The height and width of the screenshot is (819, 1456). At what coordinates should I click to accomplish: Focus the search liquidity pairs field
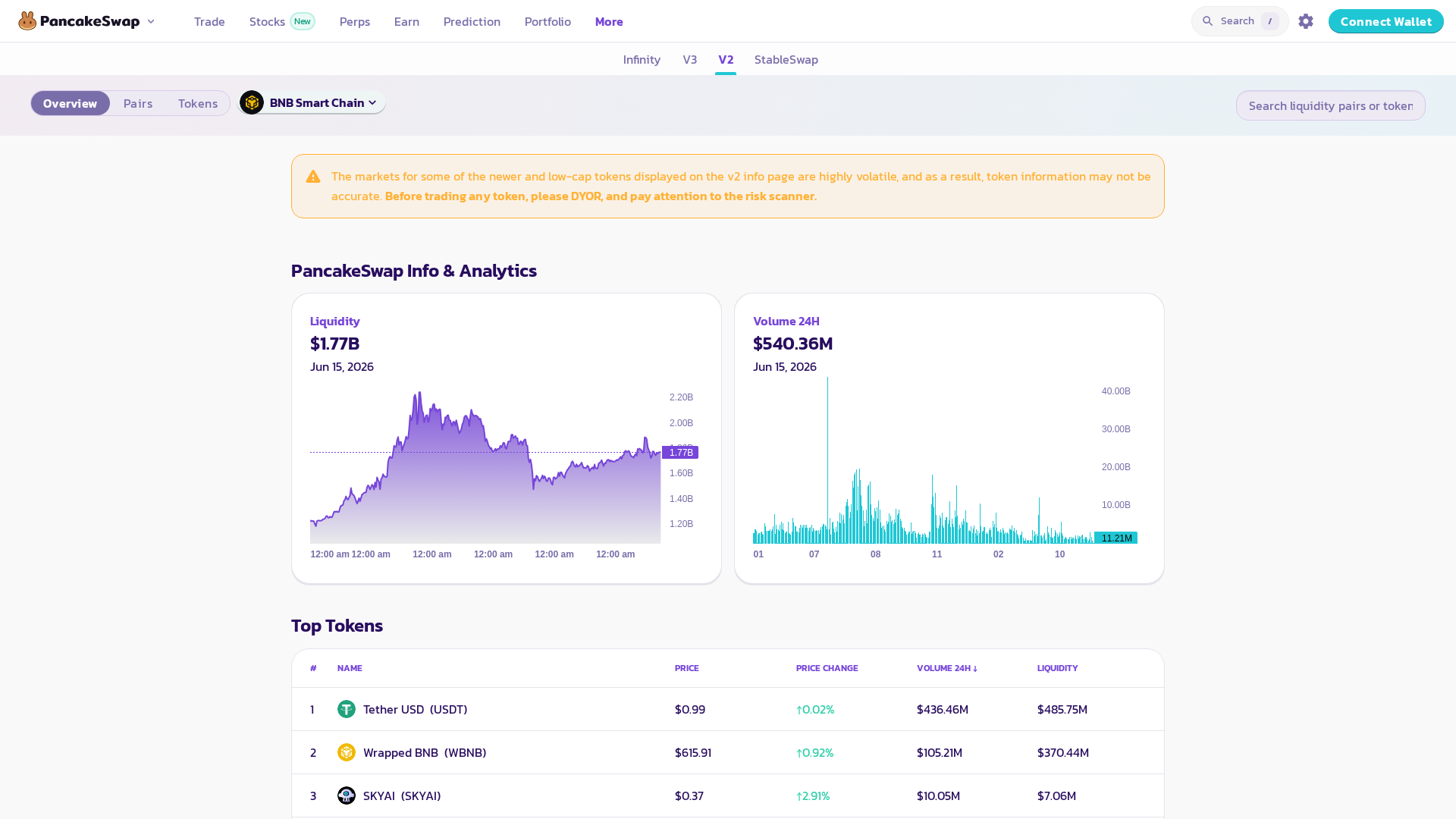(x=1330, y=105)
